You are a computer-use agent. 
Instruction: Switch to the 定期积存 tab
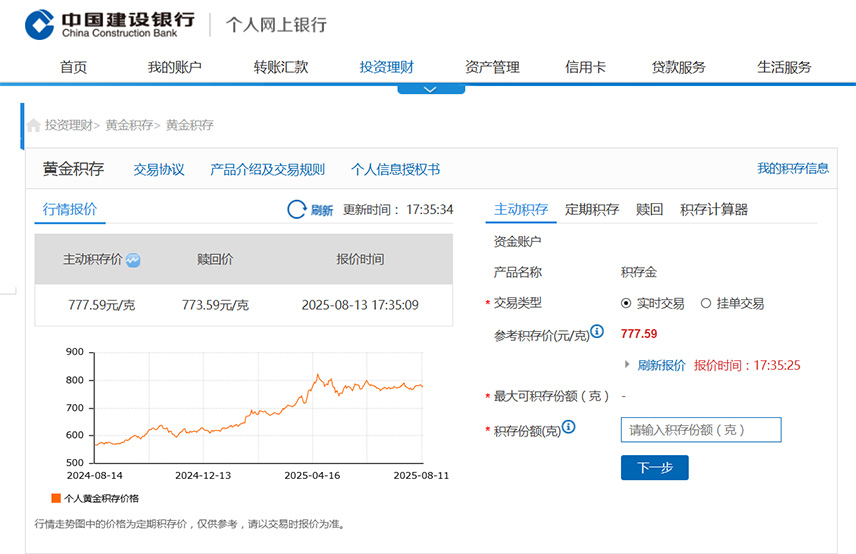592,210
